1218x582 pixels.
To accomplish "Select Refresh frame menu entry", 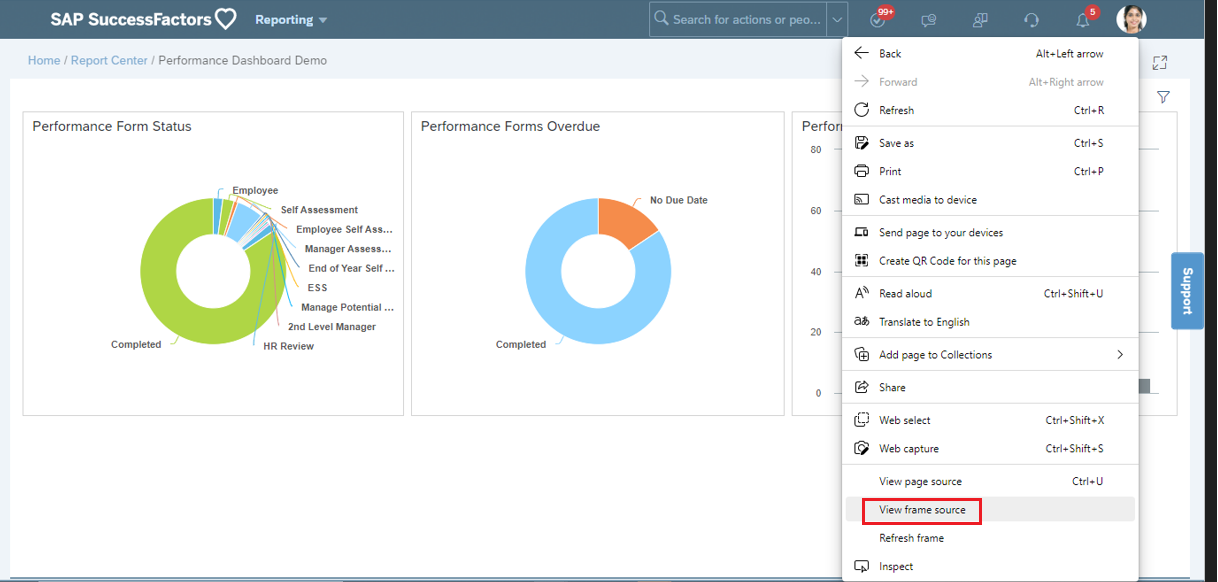I will [991, 538].
